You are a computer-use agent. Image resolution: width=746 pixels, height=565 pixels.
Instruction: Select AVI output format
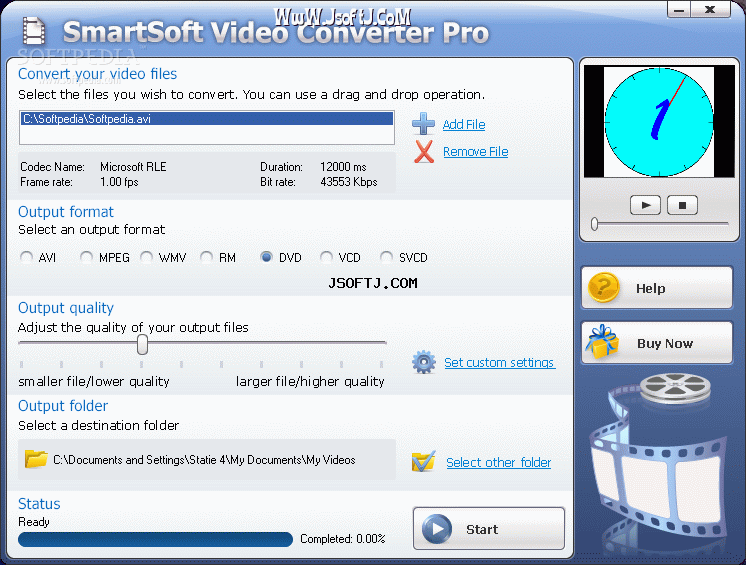click(27, 257)
